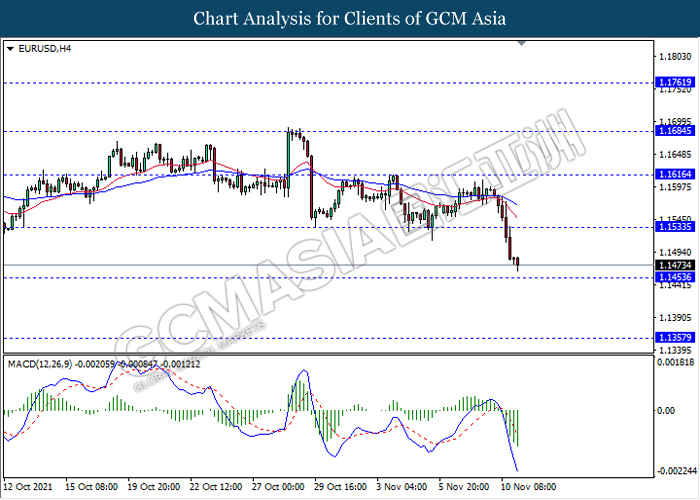700x500 pixels.
Task: Click the 5 Nov 20:00 time label
Action: [463, 487]
